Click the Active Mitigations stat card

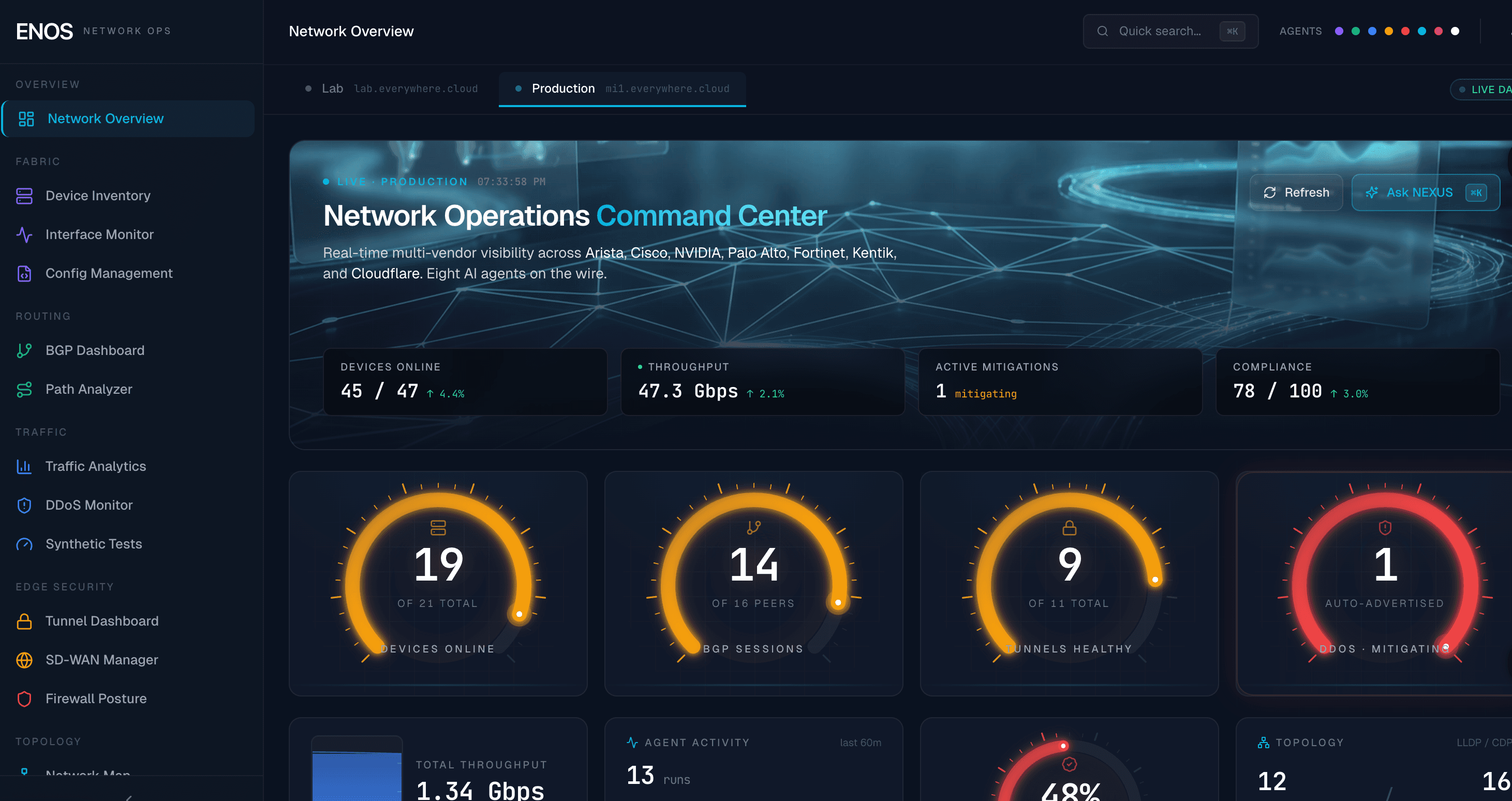1060,382
